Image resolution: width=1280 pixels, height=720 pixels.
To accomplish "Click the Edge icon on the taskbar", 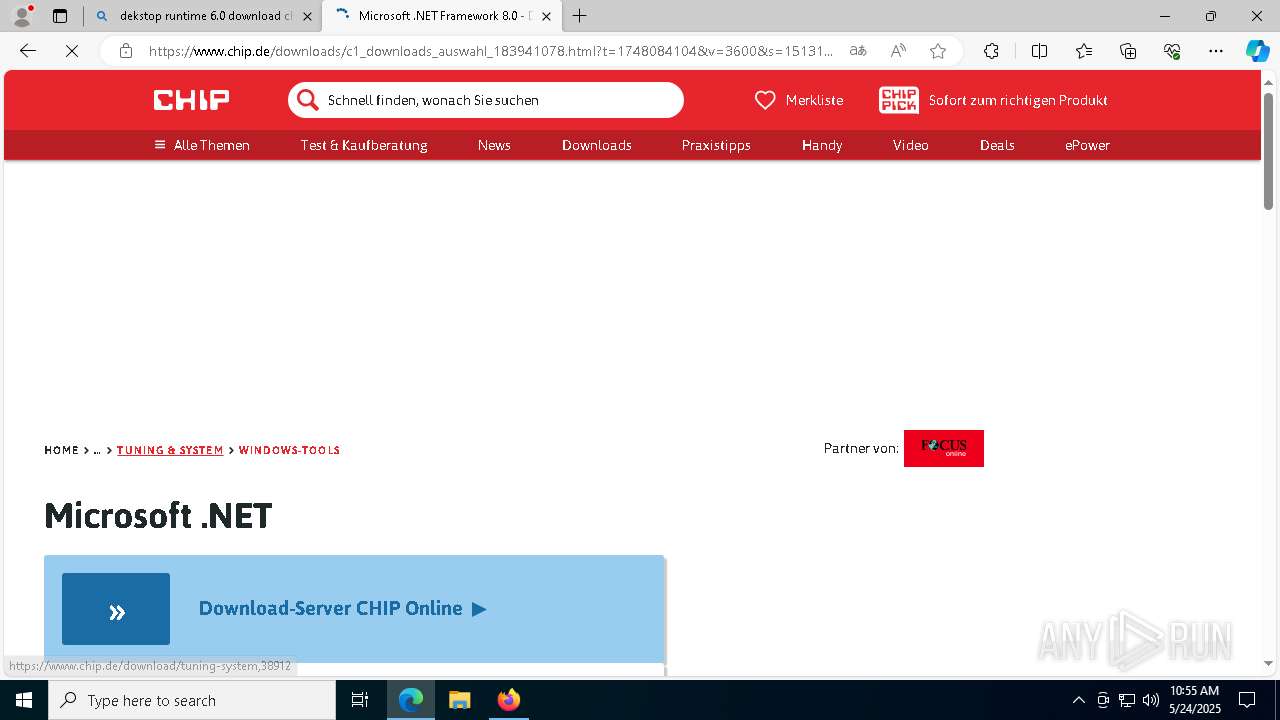I will click(411, 700).
